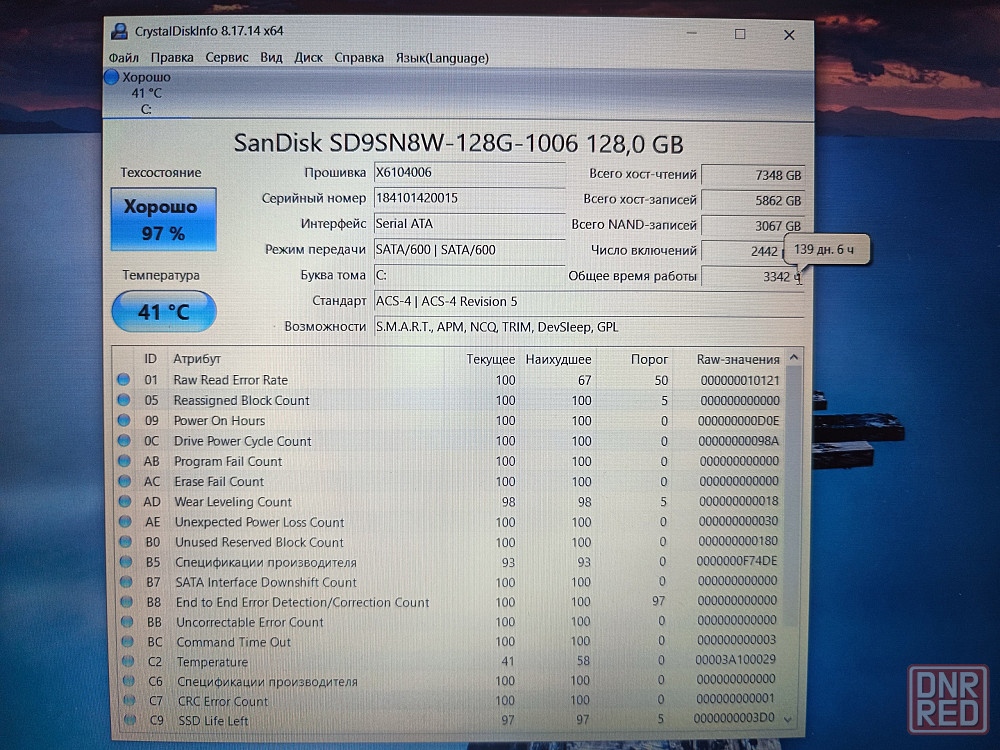
Task: Click the Порог column header
Action: pyautogui.click(x=649, y=359)
